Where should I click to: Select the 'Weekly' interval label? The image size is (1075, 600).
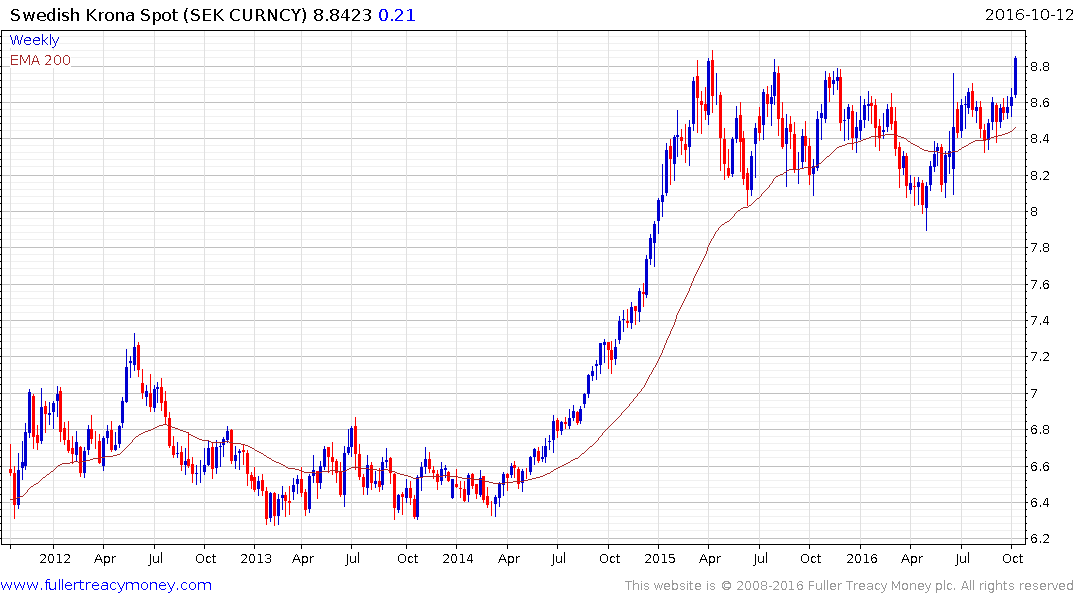pos(34,40)
